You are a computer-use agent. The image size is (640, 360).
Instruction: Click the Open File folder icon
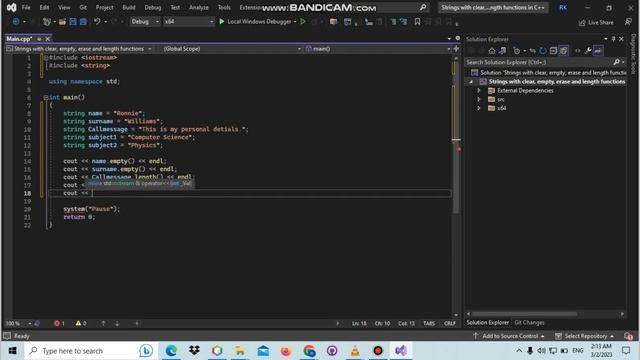click(62, 22)
